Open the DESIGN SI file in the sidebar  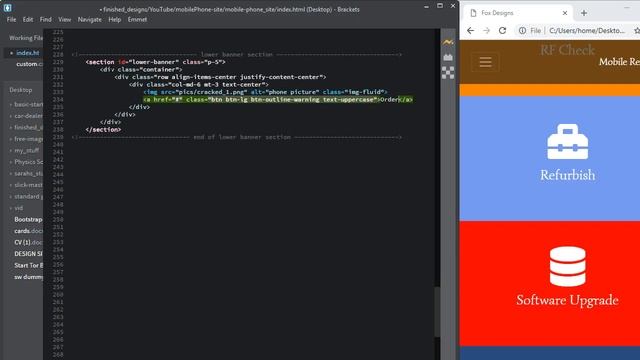coord(28,253)
